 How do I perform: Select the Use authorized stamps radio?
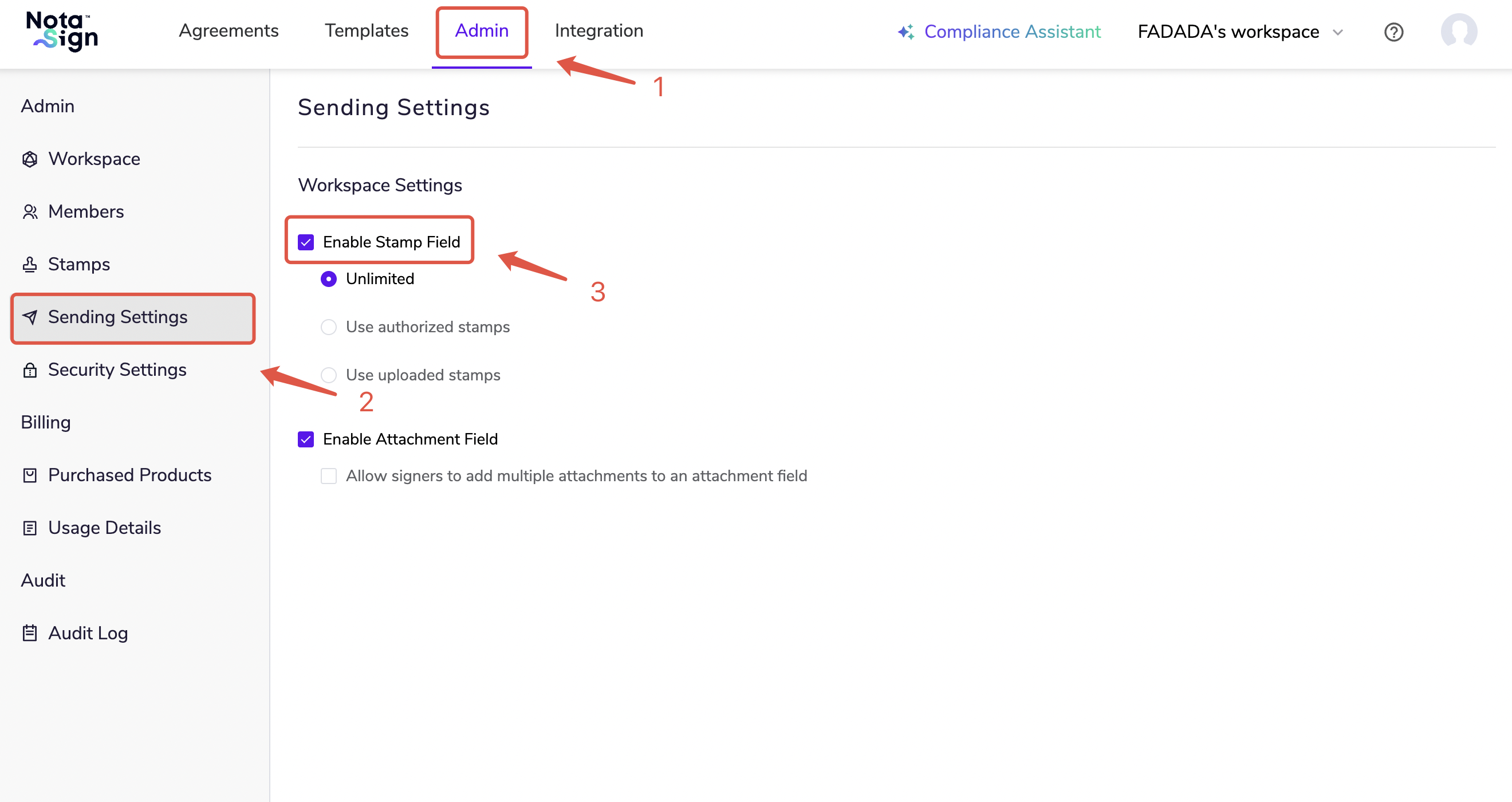point(329,327)
